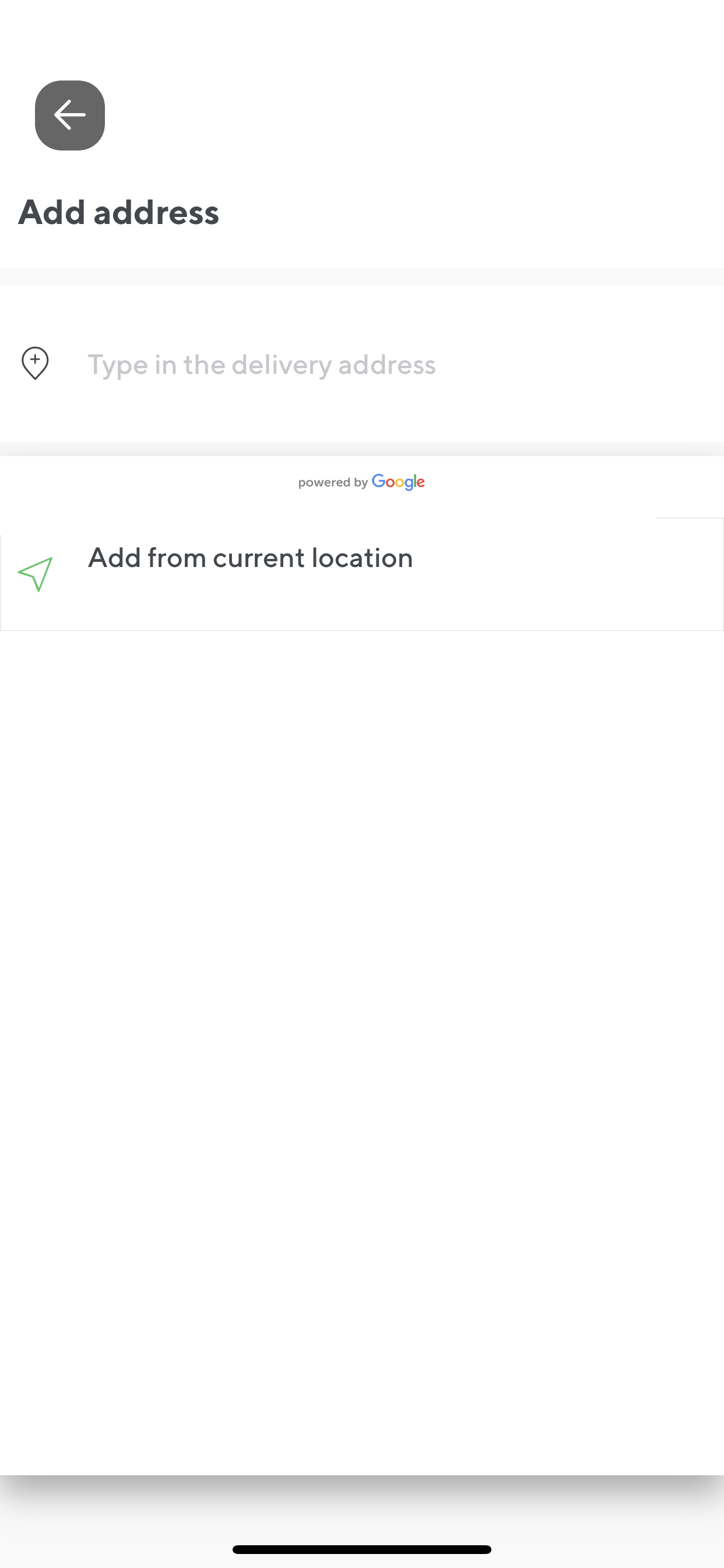The image size is (724, 1568).
Task: Tap the "Add address" page heading
Action: (119, 212)
